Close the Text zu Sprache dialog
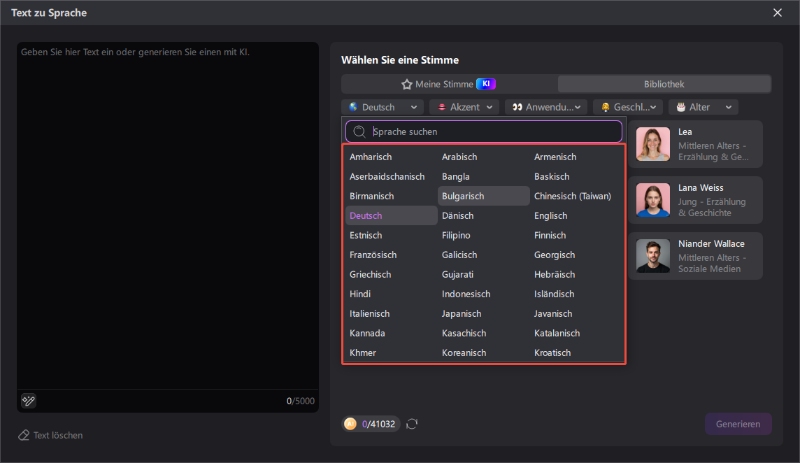 coord(777,13)
